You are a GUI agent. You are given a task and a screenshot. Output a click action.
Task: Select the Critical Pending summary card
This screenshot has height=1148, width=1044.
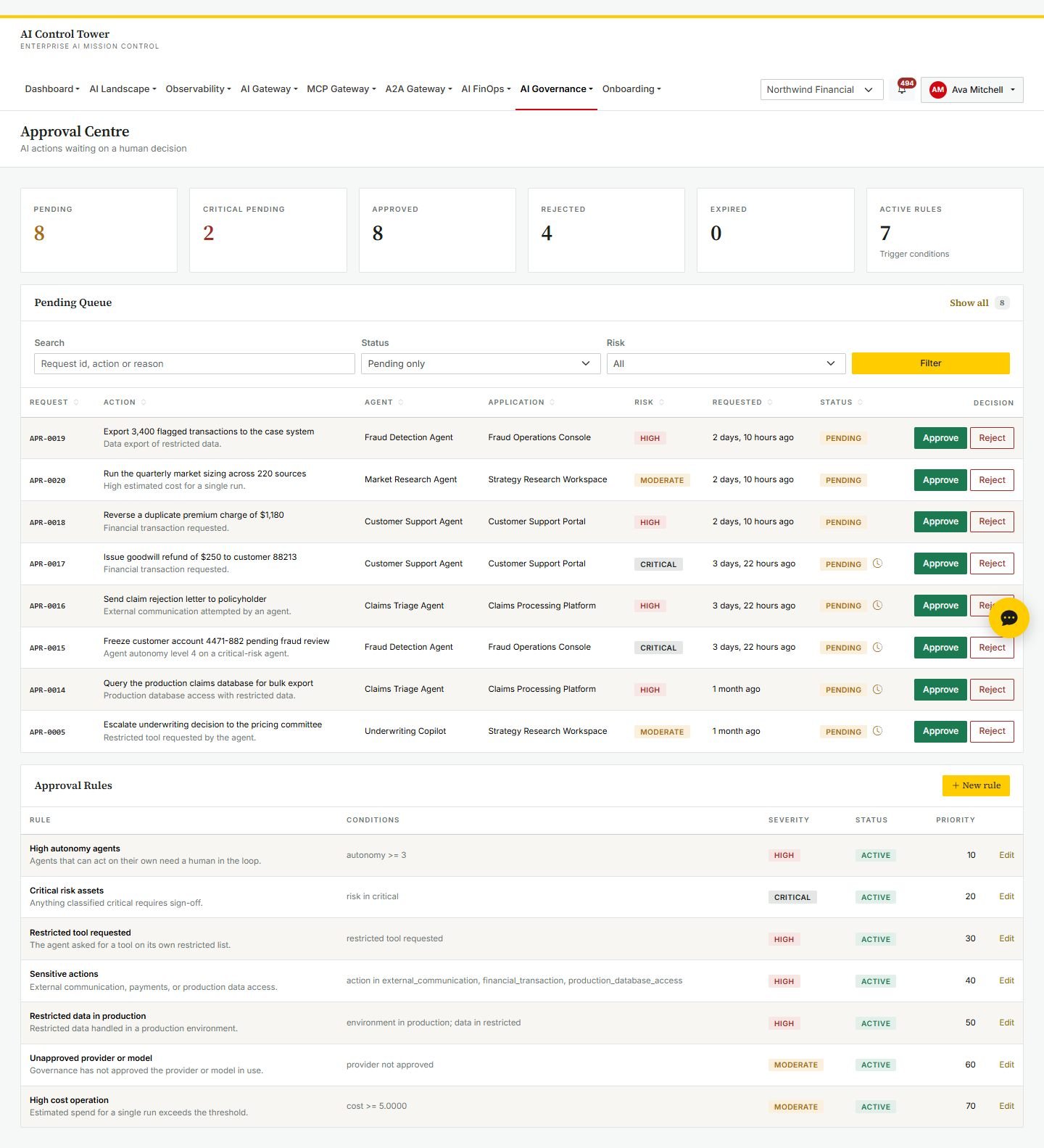coord(268,231)
